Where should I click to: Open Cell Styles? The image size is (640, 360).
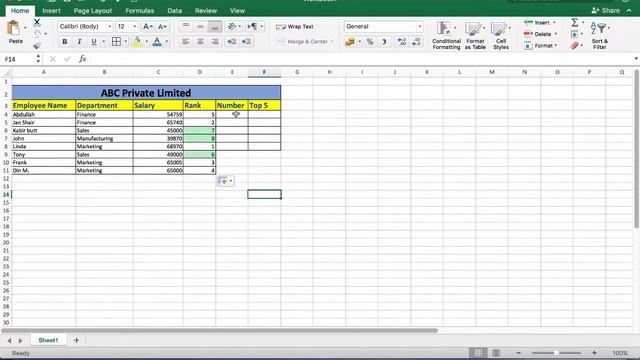501,36
